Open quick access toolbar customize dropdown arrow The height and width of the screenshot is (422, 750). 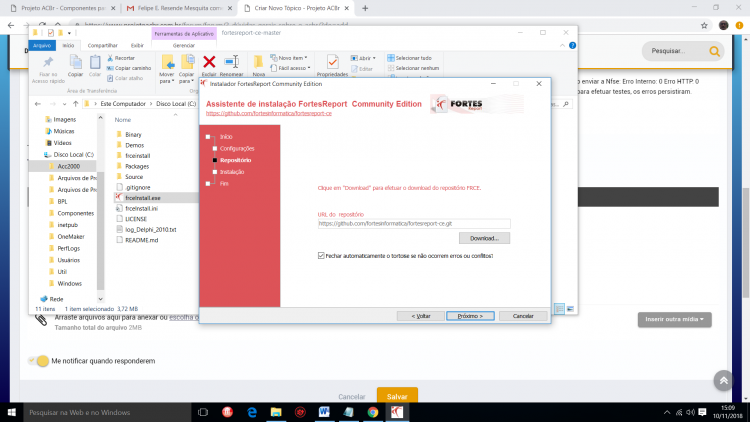coord(69,33)
